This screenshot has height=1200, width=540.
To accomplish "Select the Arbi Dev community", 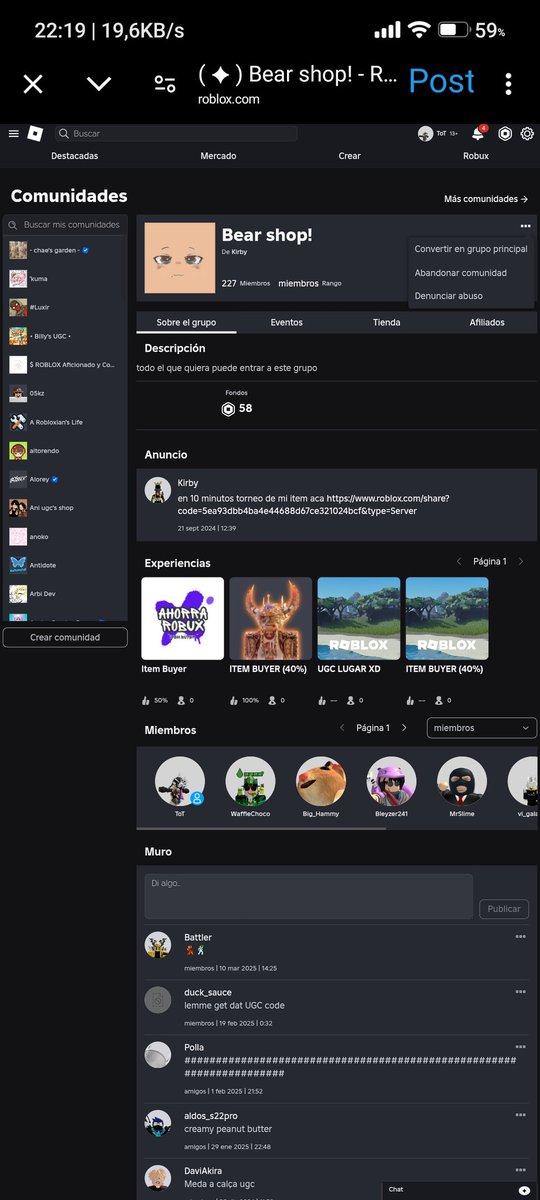I will [65, 594].
